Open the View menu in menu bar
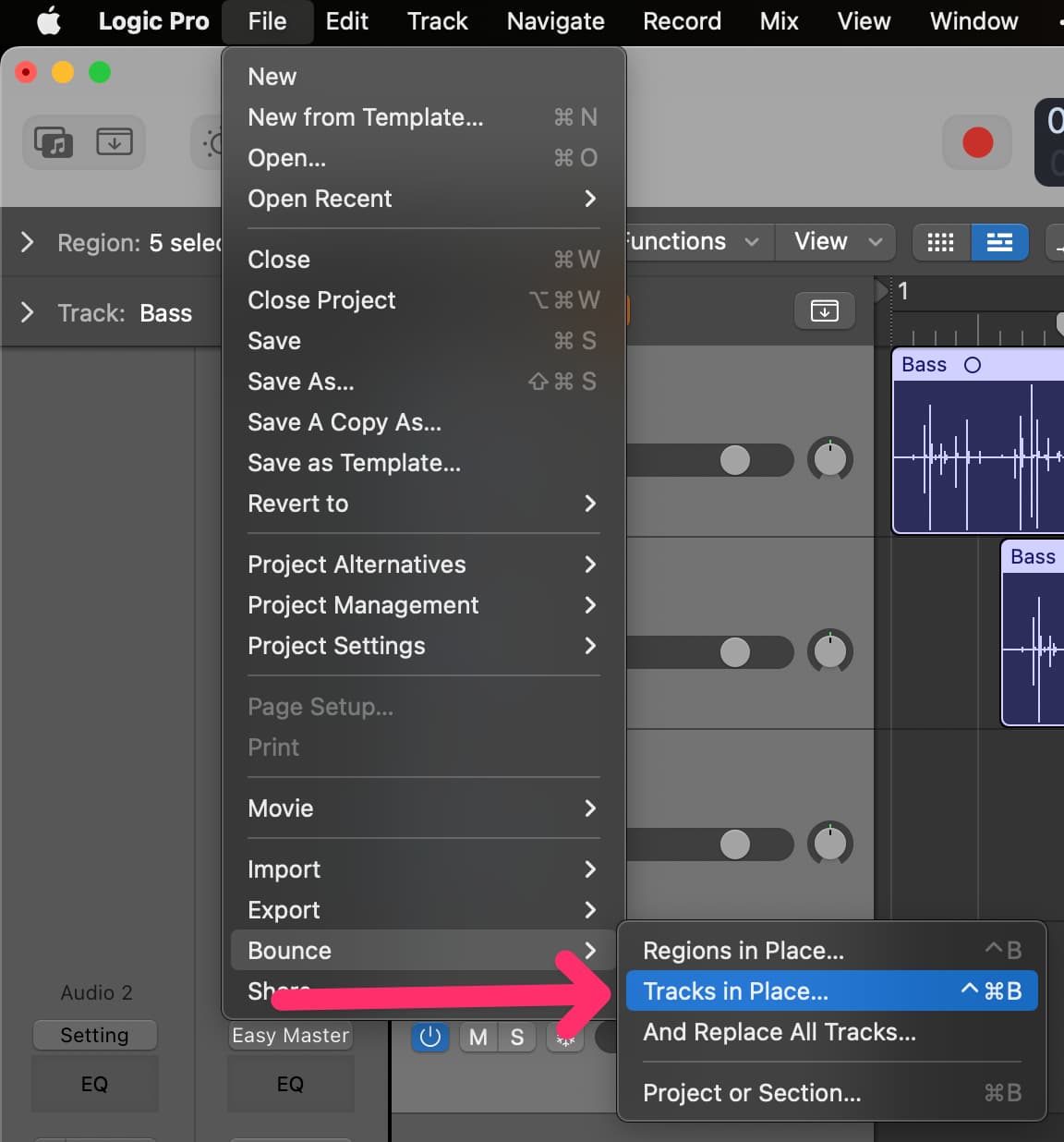The height and width of the screenshot is (1142, 1064). 864,20
